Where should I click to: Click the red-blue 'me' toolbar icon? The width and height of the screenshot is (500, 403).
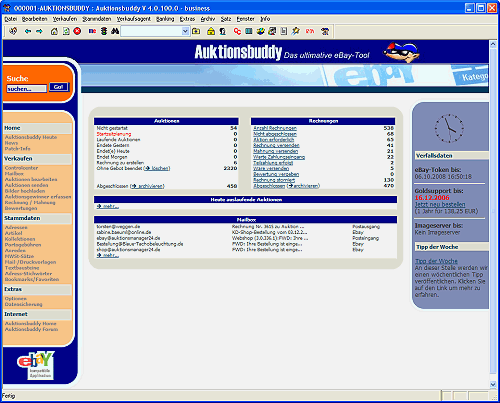coord(92,31)
